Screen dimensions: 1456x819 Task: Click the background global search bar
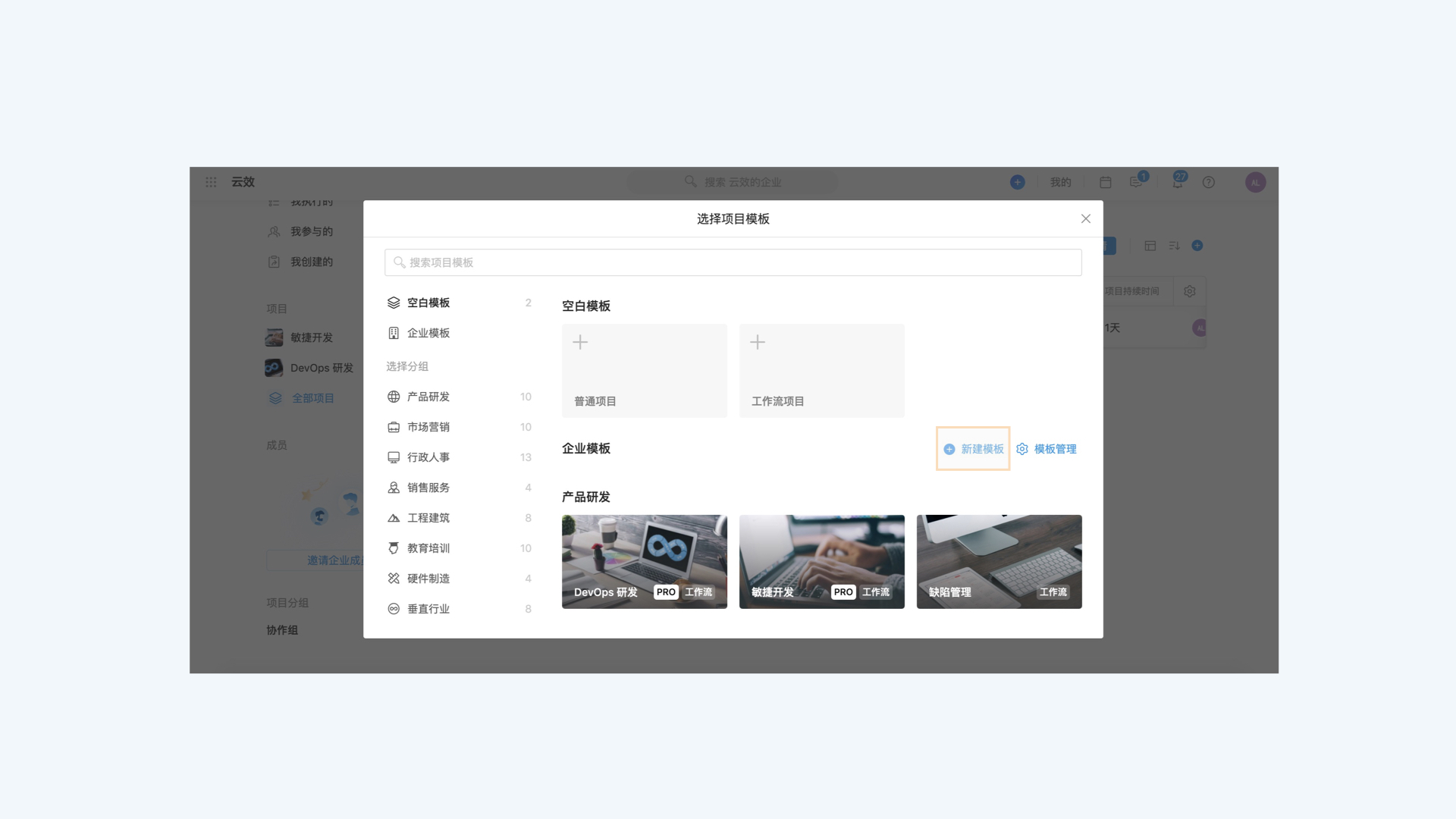coord(733,182)
